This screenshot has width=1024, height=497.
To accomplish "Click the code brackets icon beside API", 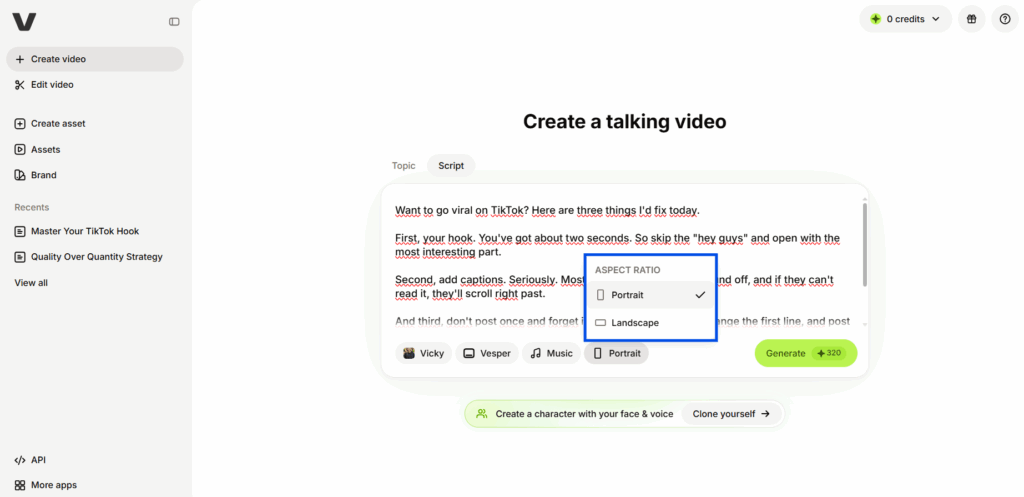I will (x=20, y=460).
